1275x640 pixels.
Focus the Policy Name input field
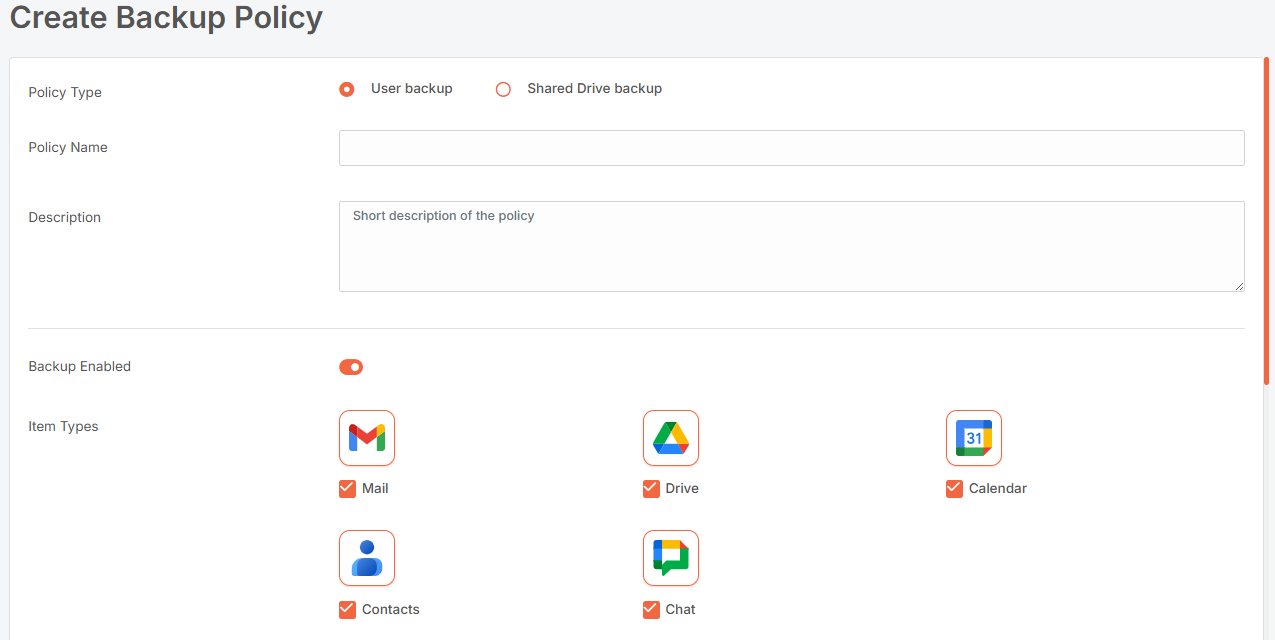(x=792, y=148)
